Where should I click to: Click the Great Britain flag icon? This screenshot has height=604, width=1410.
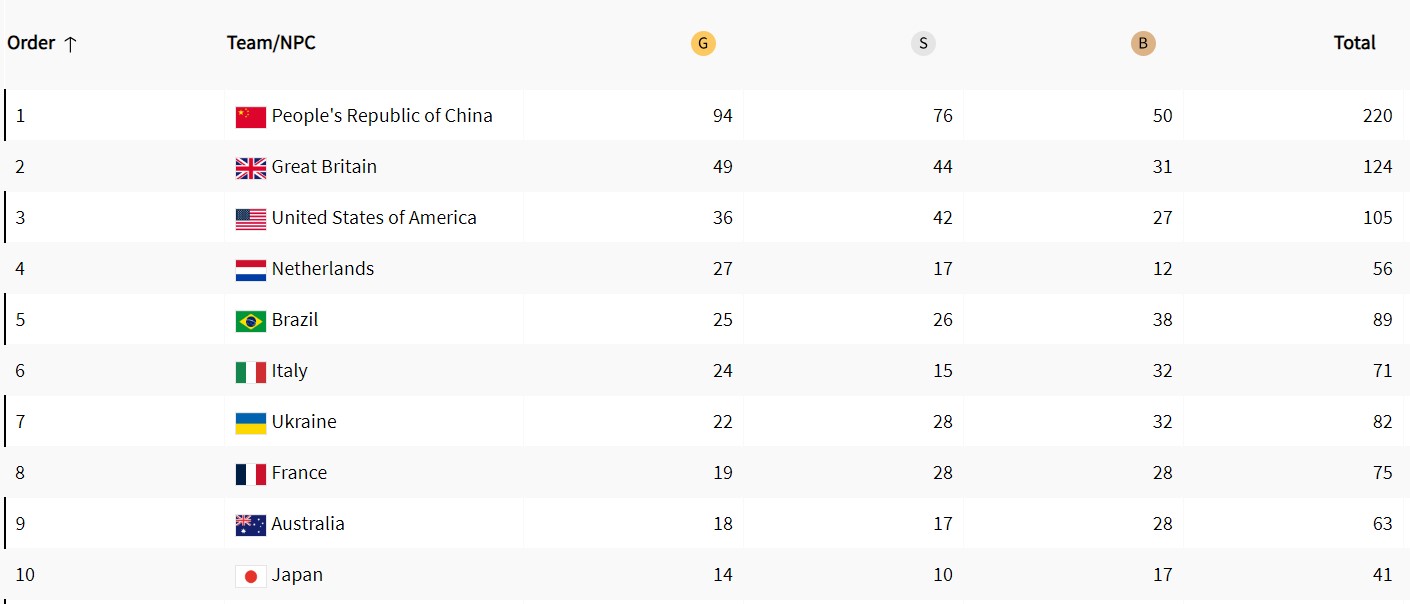click(x=251, y=168)
